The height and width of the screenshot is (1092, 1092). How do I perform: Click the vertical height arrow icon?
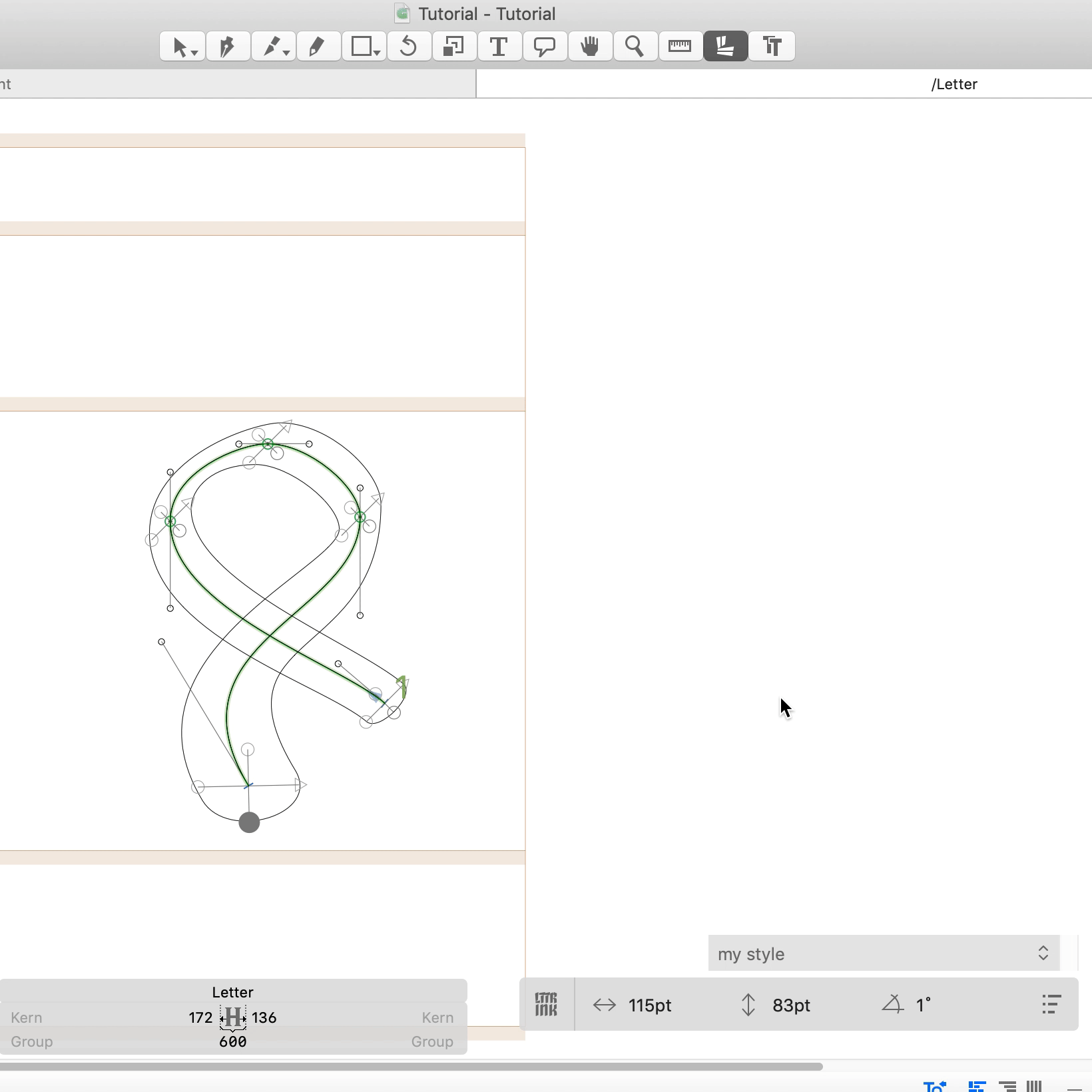(748, 1005)
